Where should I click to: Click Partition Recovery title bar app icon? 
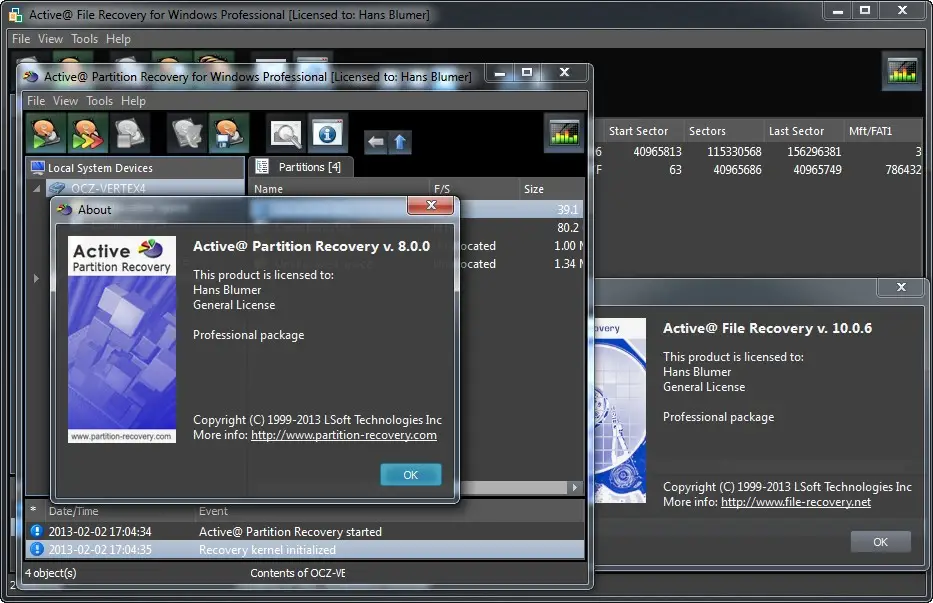(x=31, y=76)
